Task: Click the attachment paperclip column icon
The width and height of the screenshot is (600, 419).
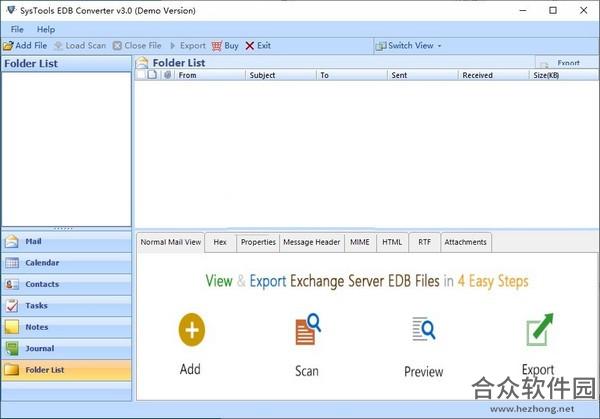Action: pos(167,75)
